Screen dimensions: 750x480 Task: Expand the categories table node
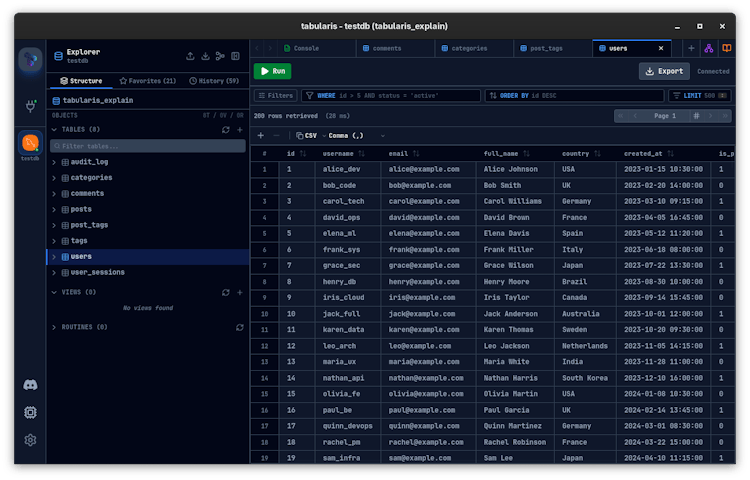pos(54,178)
